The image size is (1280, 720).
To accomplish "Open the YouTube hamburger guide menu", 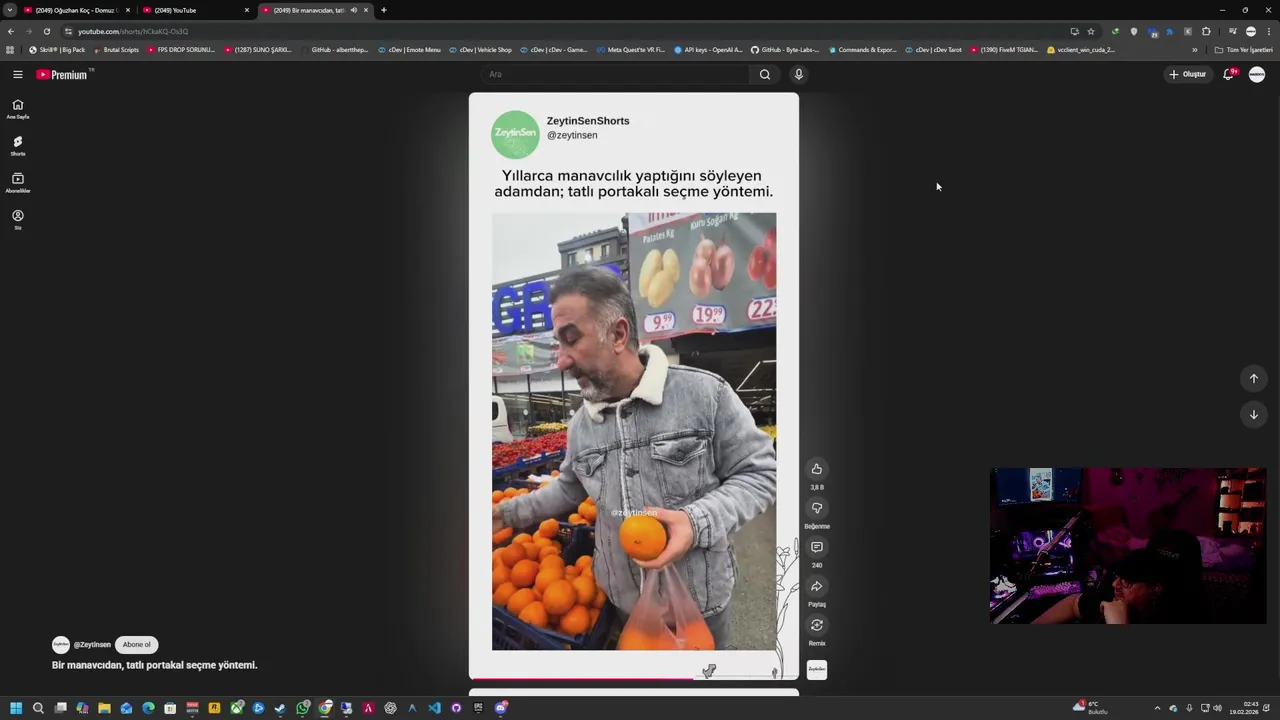I will pos(17,74).
